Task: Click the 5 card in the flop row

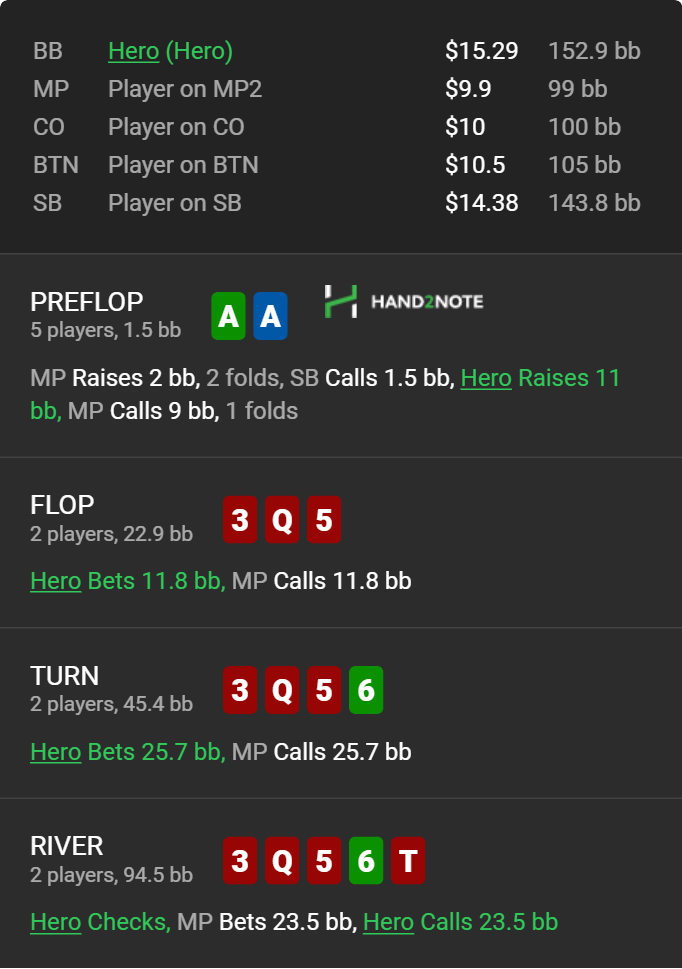Action: (x=324, y=520)
